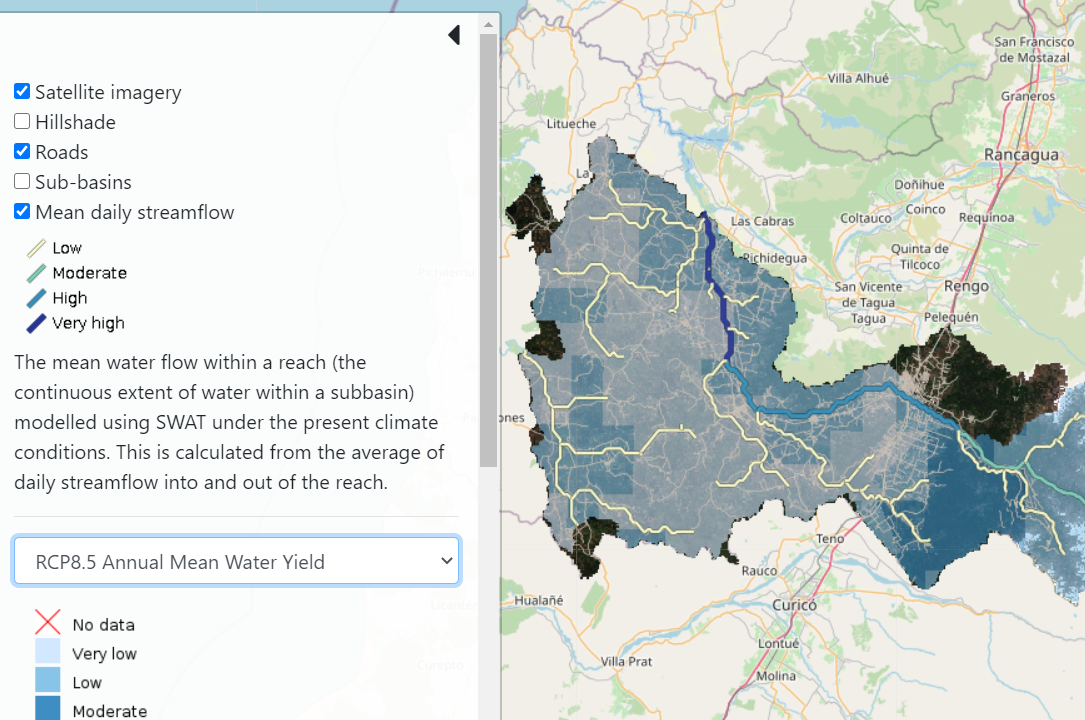Image resolution: width=1085 pixels, height=720 pixels.
Task: Uncheck the Satellite imagery checkbox
Action: coord(22,91)
